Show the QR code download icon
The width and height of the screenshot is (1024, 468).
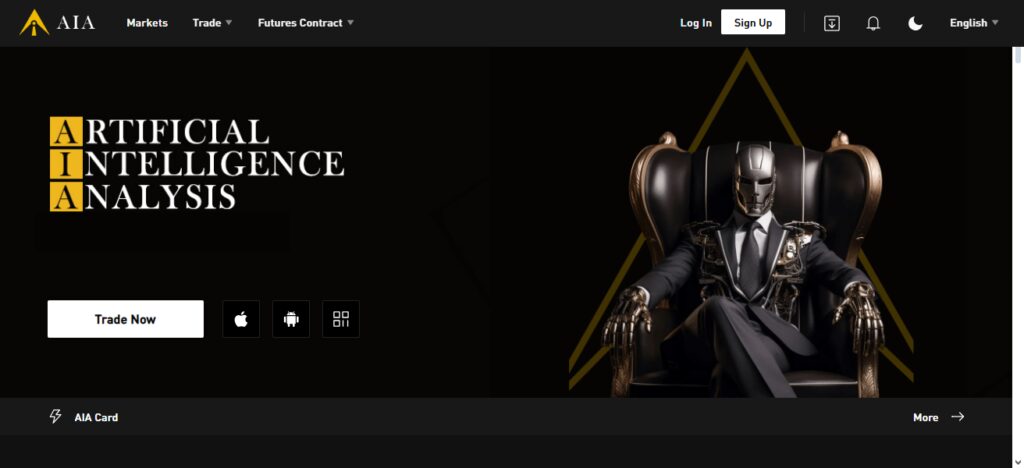341,319
